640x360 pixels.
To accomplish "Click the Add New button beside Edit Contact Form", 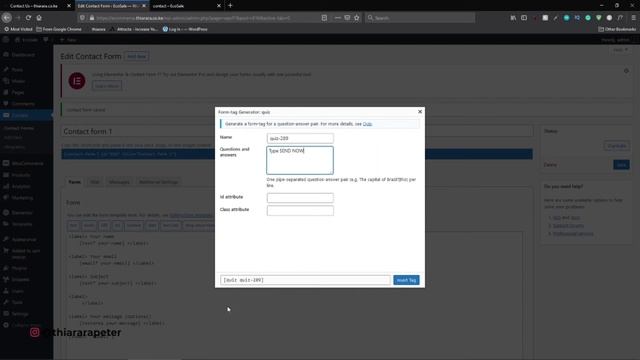I will pyautogui.click(x=136, y=56).
